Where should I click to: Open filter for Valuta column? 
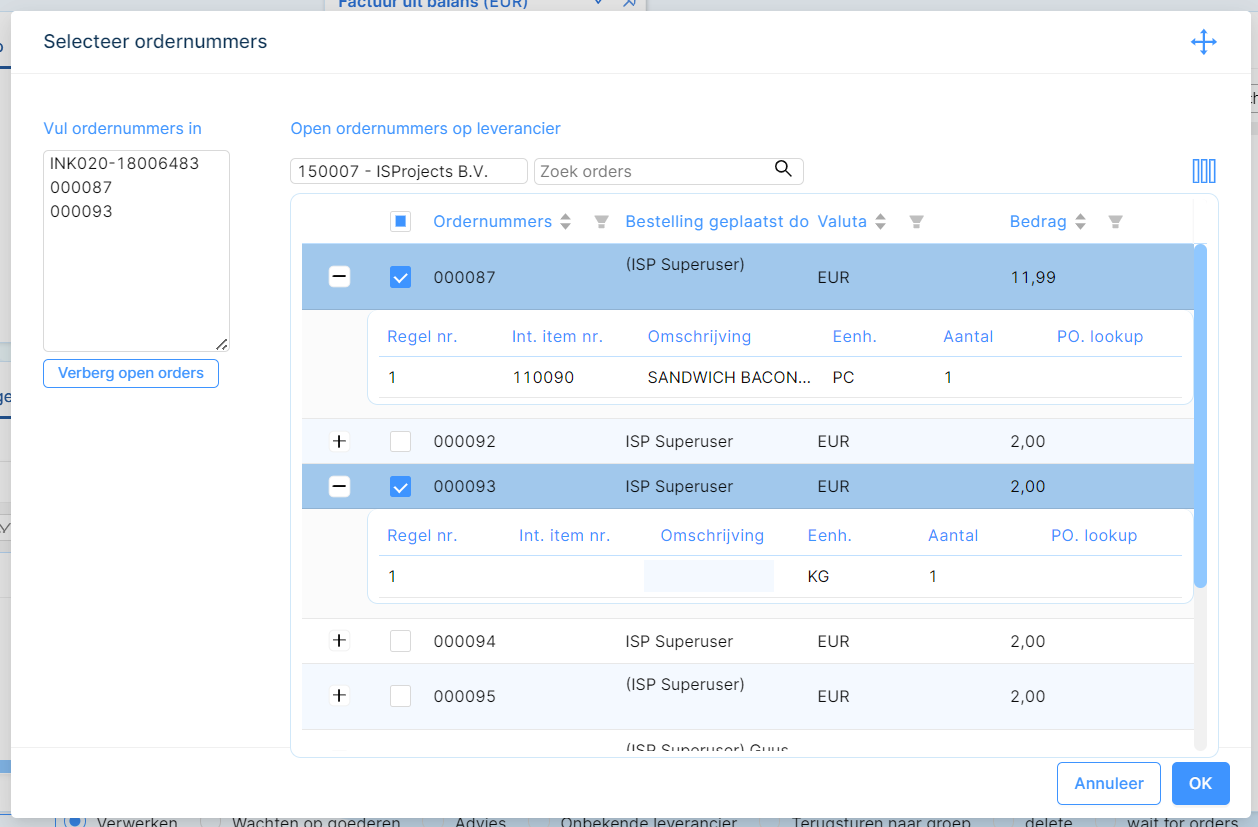pos(916,222)
